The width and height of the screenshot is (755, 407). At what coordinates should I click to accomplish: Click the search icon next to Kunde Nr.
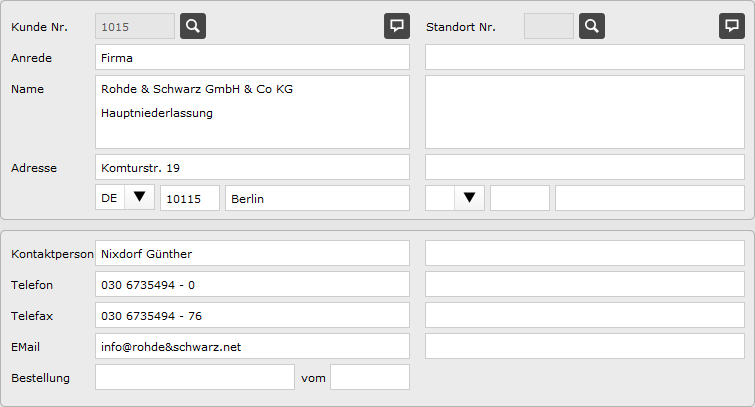pyautogui.click(x=193, y=26)
